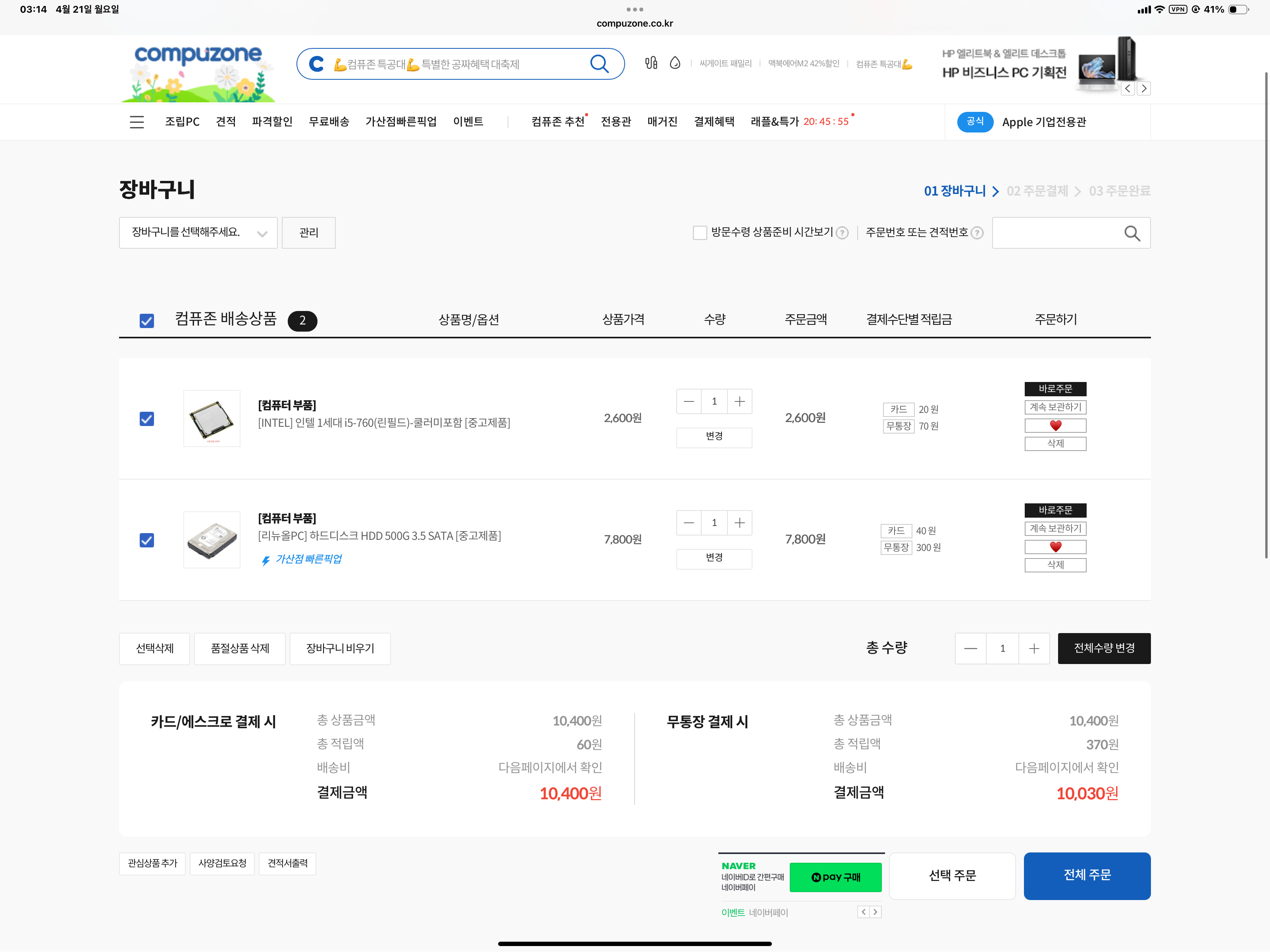The height and width of the screenshot is (952, 1270).
Task: Click the water drop icon beside search bar
Action: (x=675, y=63)
